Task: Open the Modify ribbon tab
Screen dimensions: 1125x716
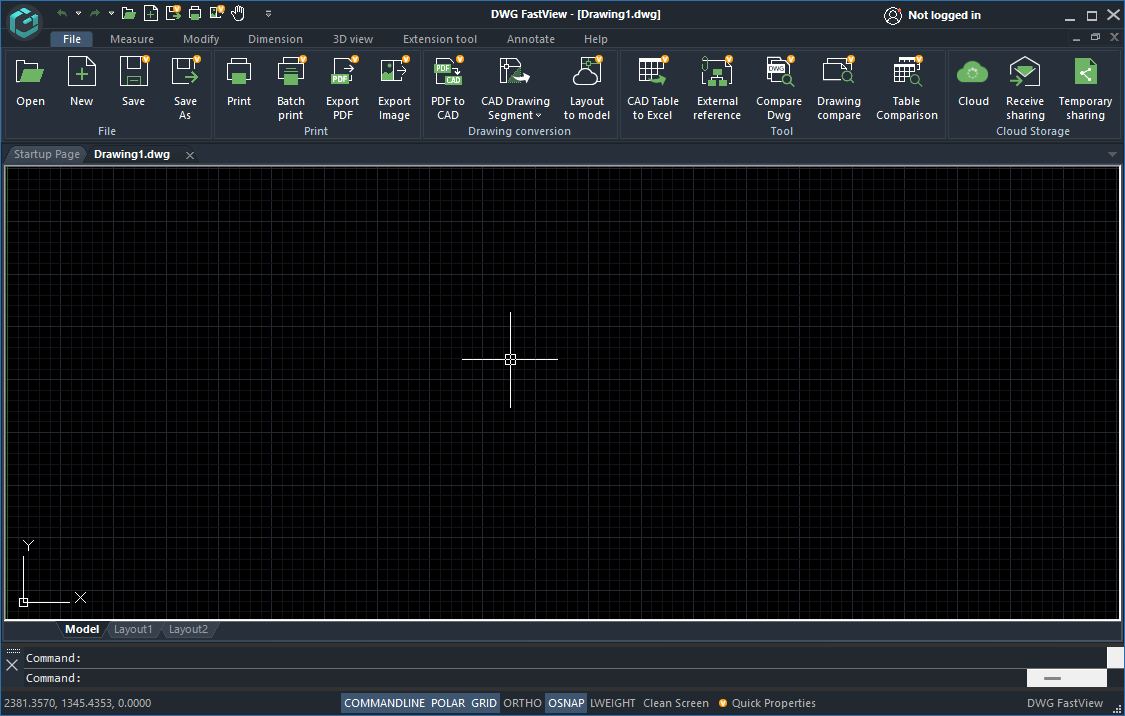Action: point(201,39)
